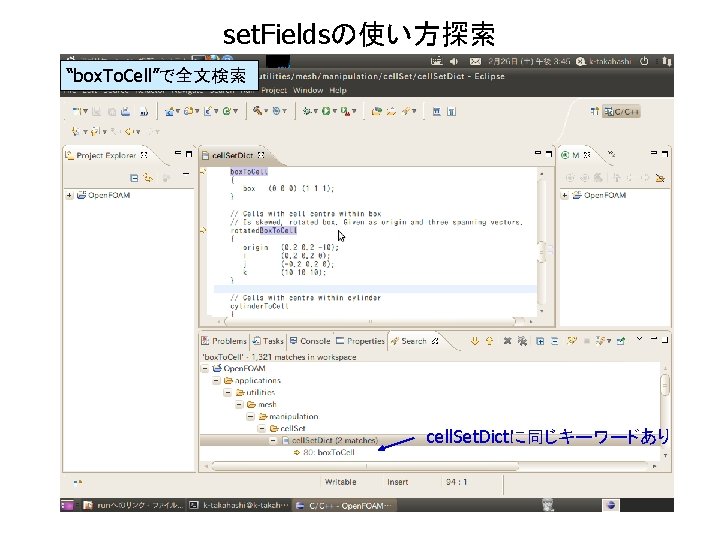Click the build hammer icon
This screenshot has height=540, width=720.
pos(257,111)
